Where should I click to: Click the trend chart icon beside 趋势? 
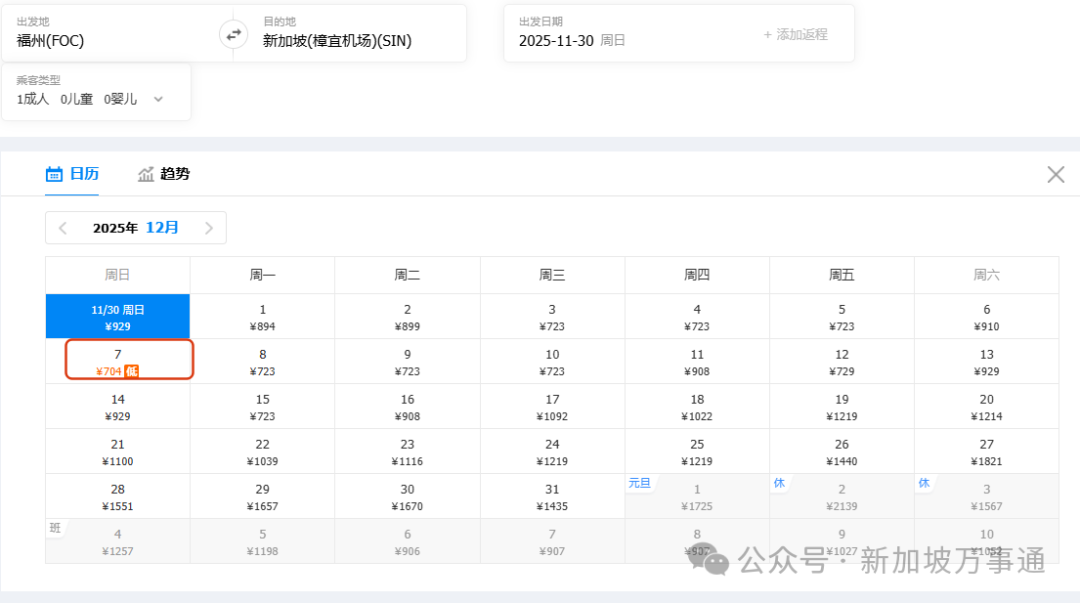(x=146, y=173)
